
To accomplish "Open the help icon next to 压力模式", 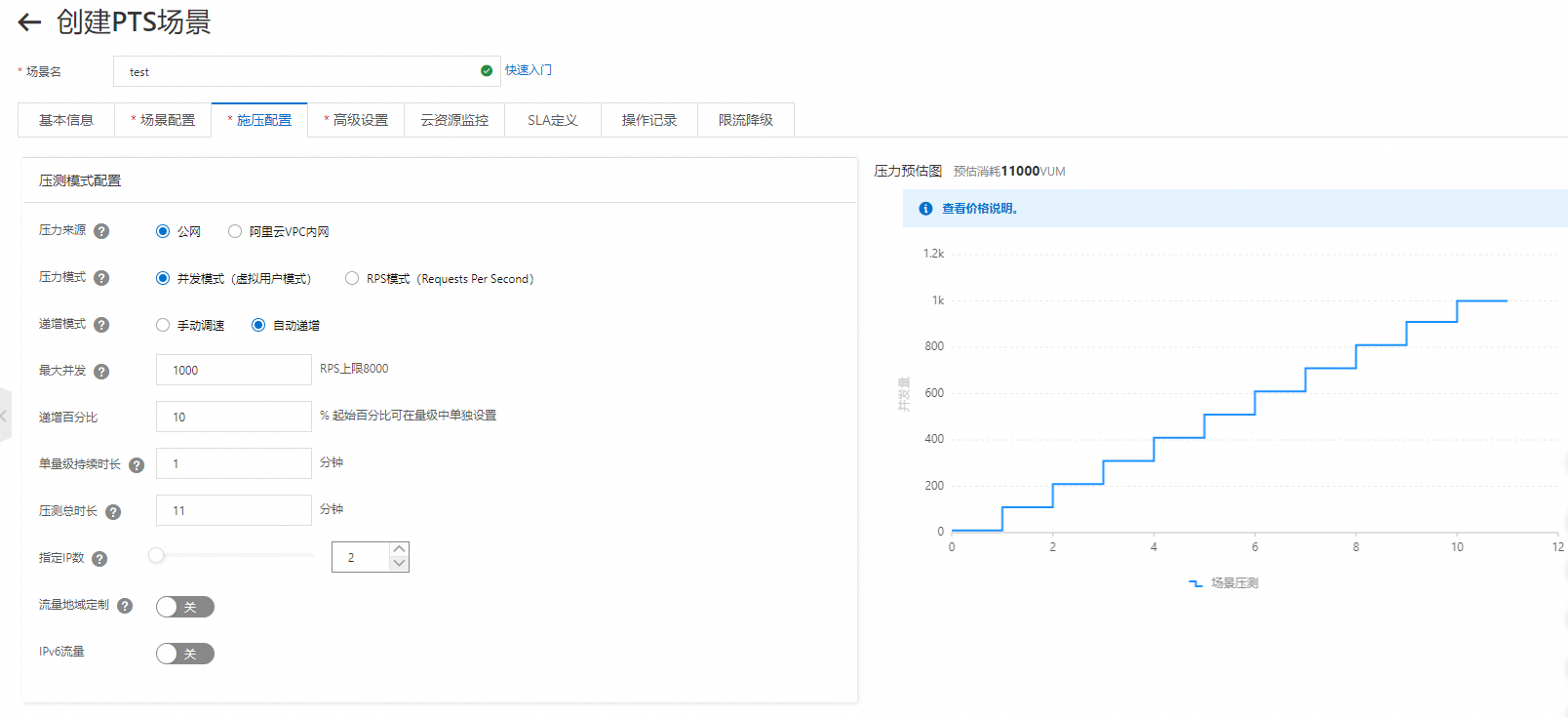I will (x=101, y=278).
